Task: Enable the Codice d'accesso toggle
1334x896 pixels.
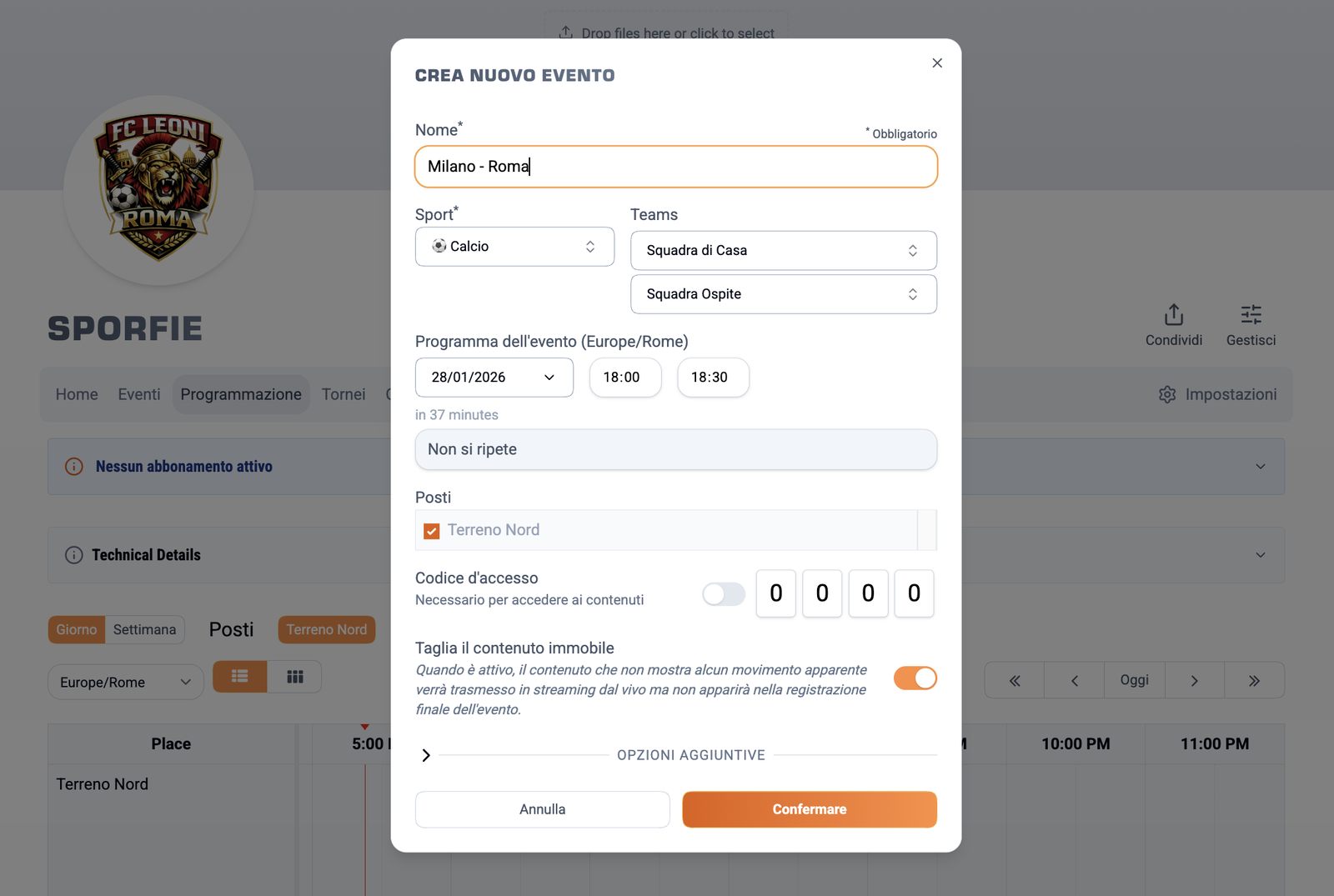Action: [x=723, y=594]
